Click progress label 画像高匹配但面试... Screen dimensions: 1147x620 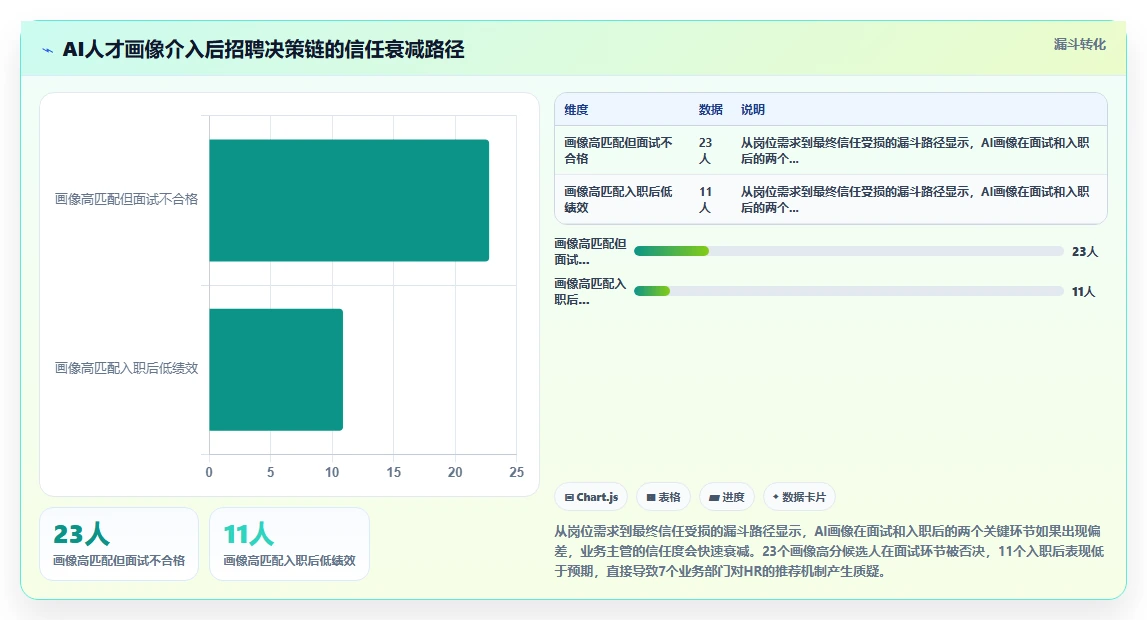590,252
